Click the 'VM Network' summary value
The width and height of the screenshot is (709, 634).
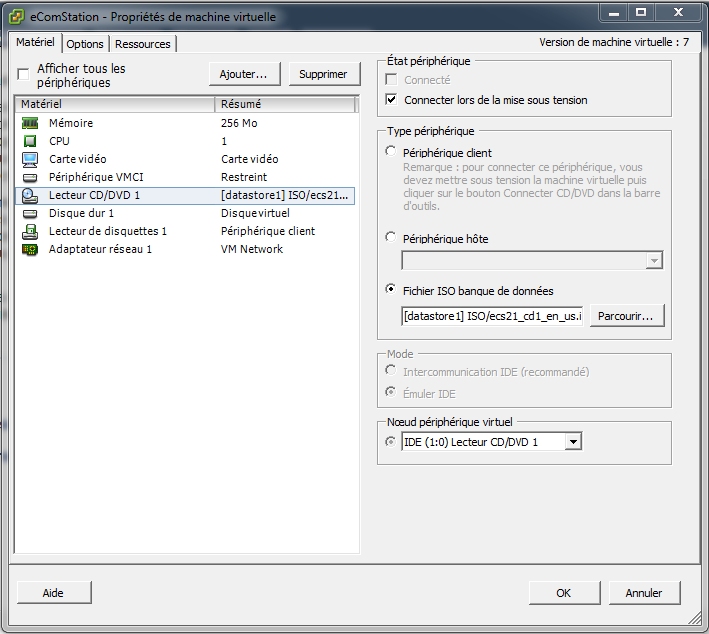[x=252, y=249]
